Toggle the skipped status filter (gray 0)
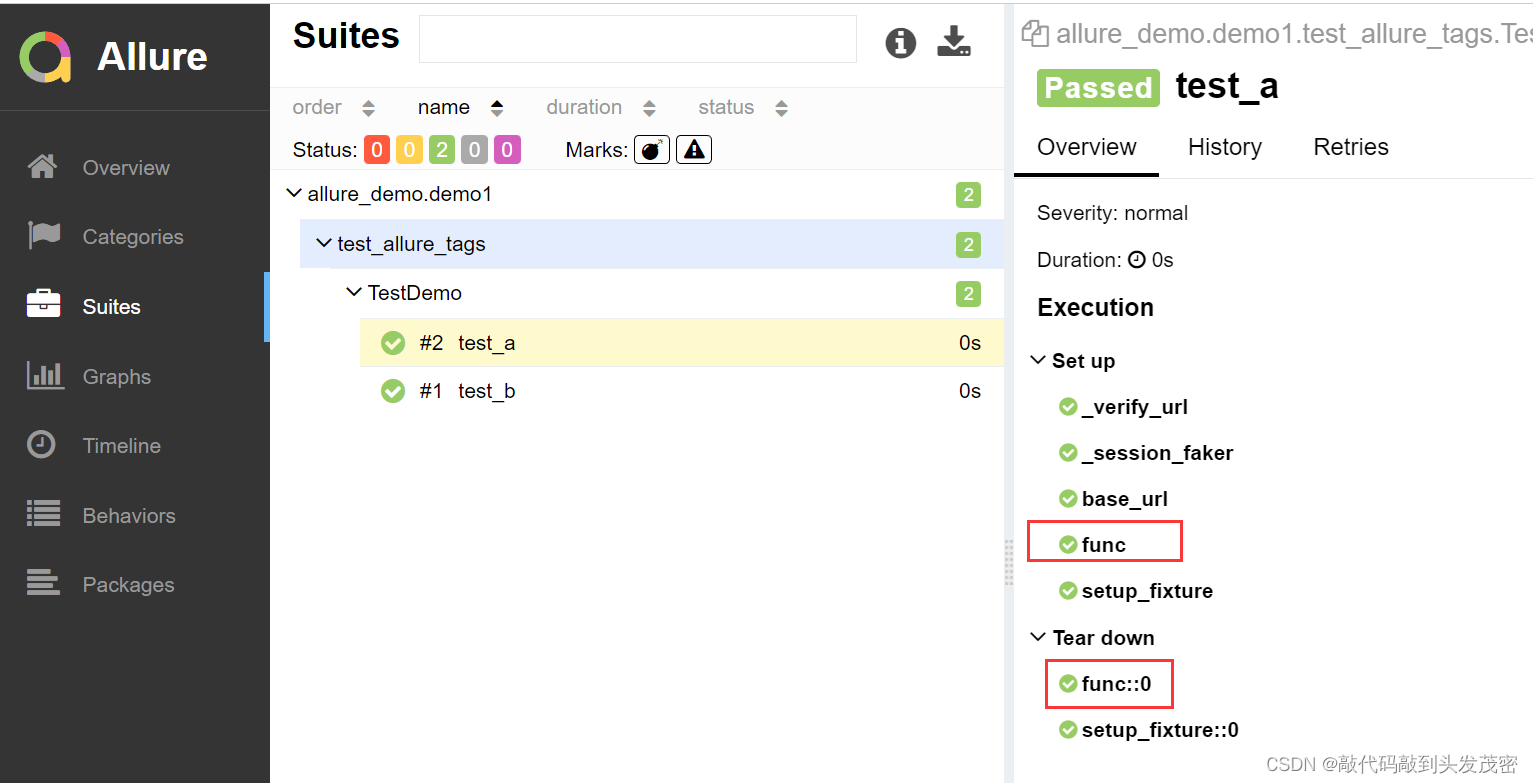 tap(474, 150)
